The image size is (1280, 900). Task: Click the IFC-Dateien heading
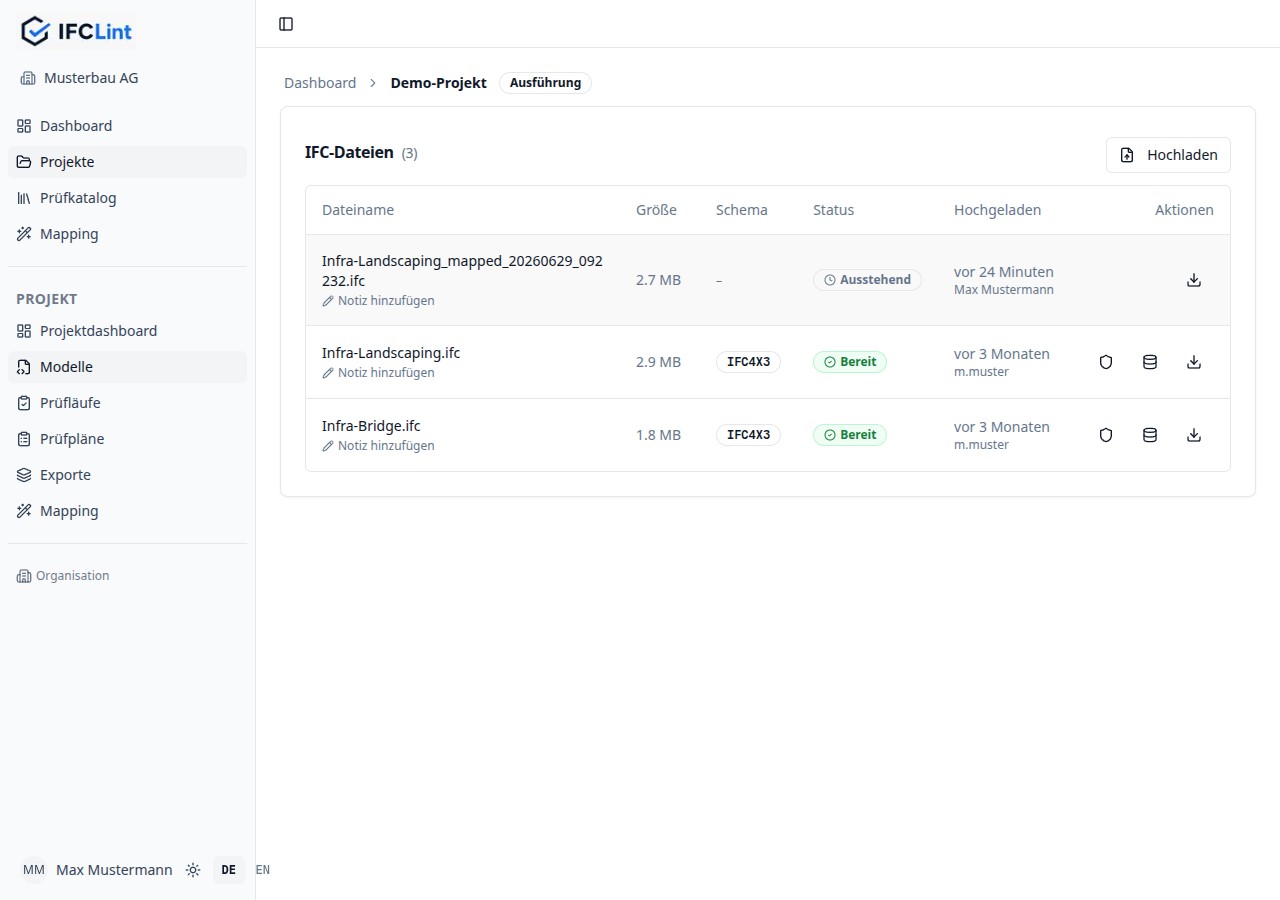349,153
